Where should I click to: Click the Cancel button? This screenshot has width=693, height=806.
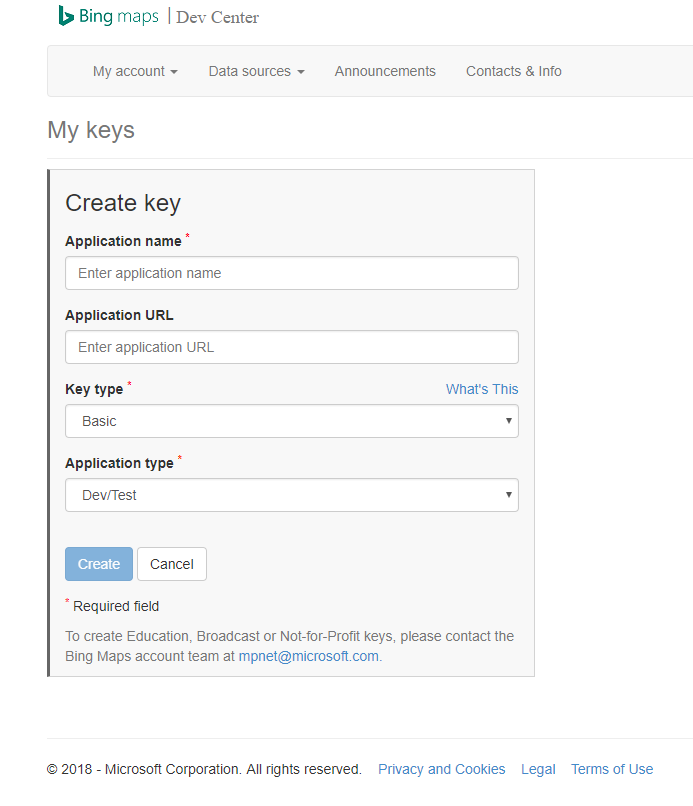tap(172, 564)
